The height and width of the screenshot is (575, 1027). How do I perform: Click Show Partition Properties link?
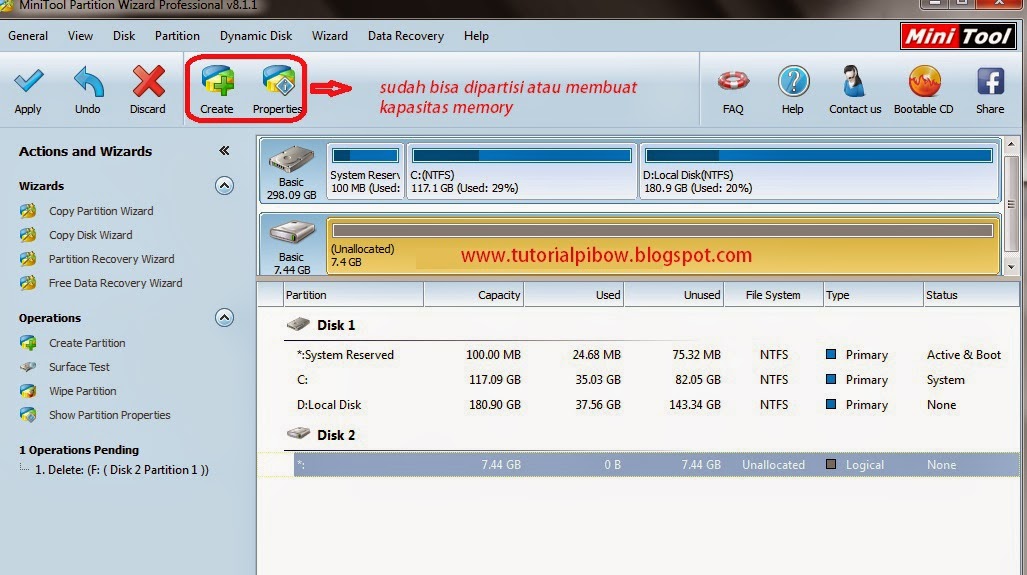(109, 415)
